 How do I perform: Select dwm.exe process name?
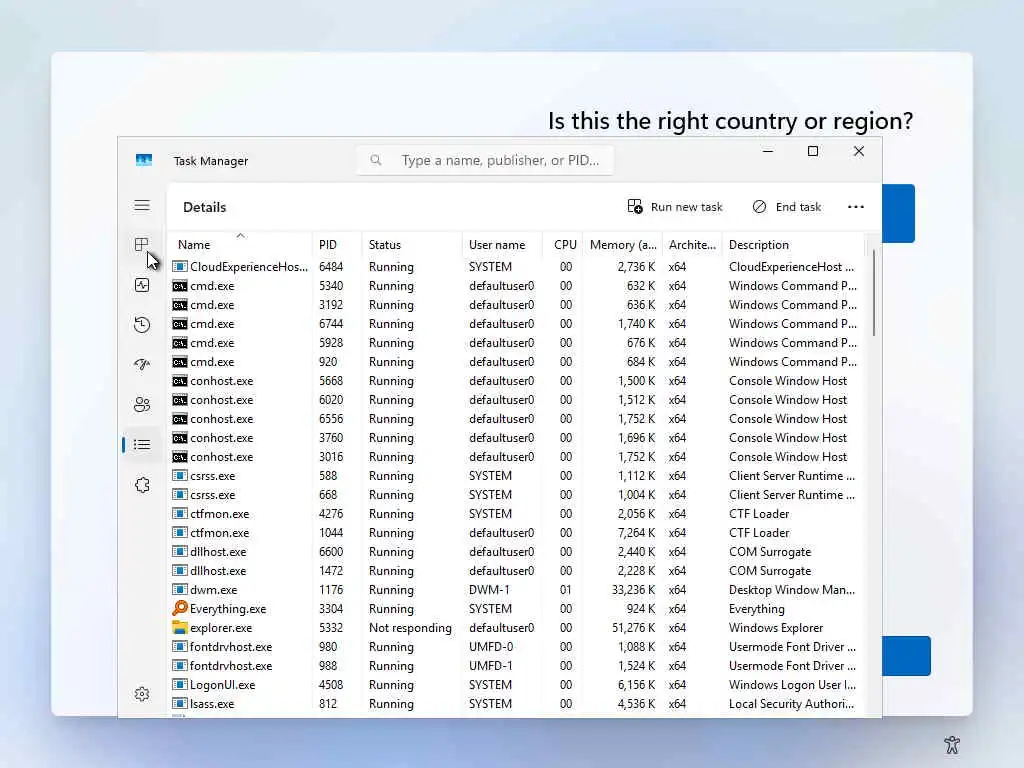(214, 590)
